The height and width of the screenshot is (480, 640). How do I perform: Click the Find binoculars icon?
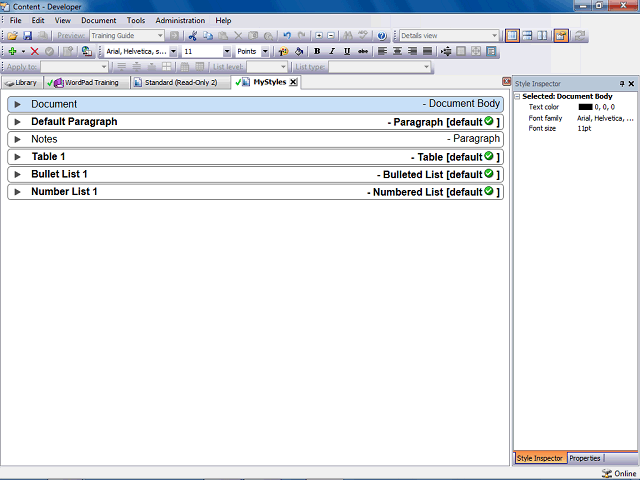348,36
